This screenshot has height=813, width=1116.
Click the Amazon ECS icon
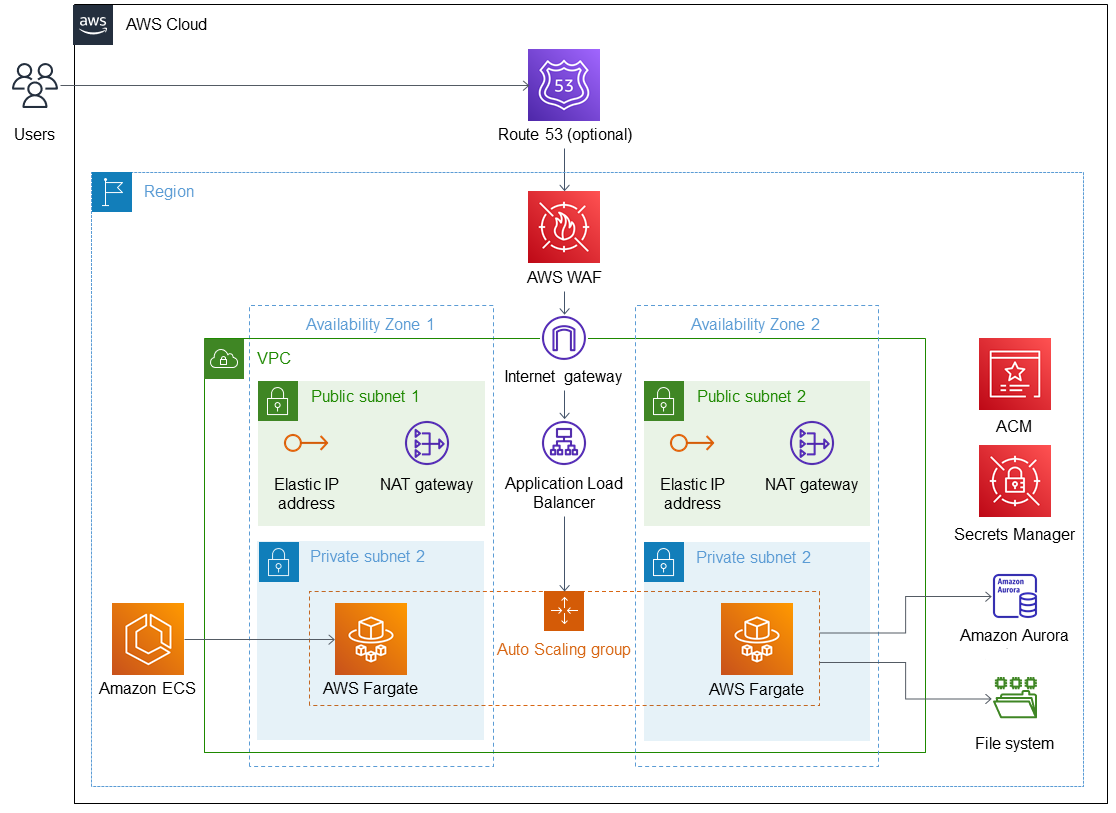[x=148, y=639]
